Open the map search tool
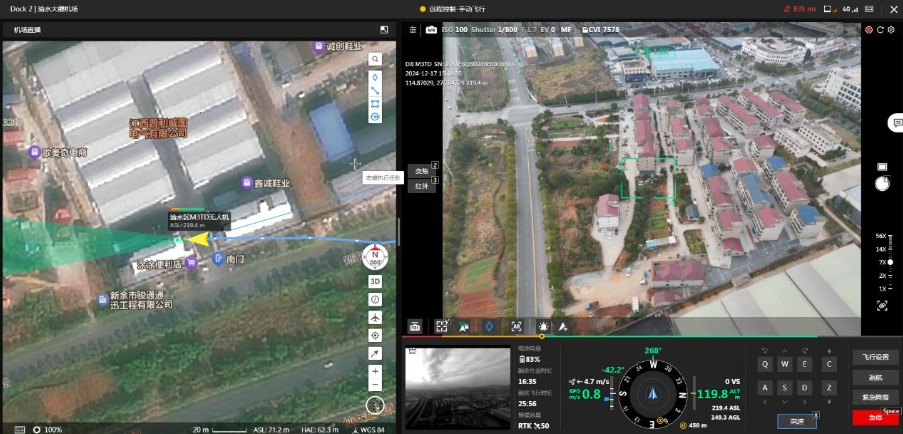This screenshot has height=434, width=903. point(375,59)
